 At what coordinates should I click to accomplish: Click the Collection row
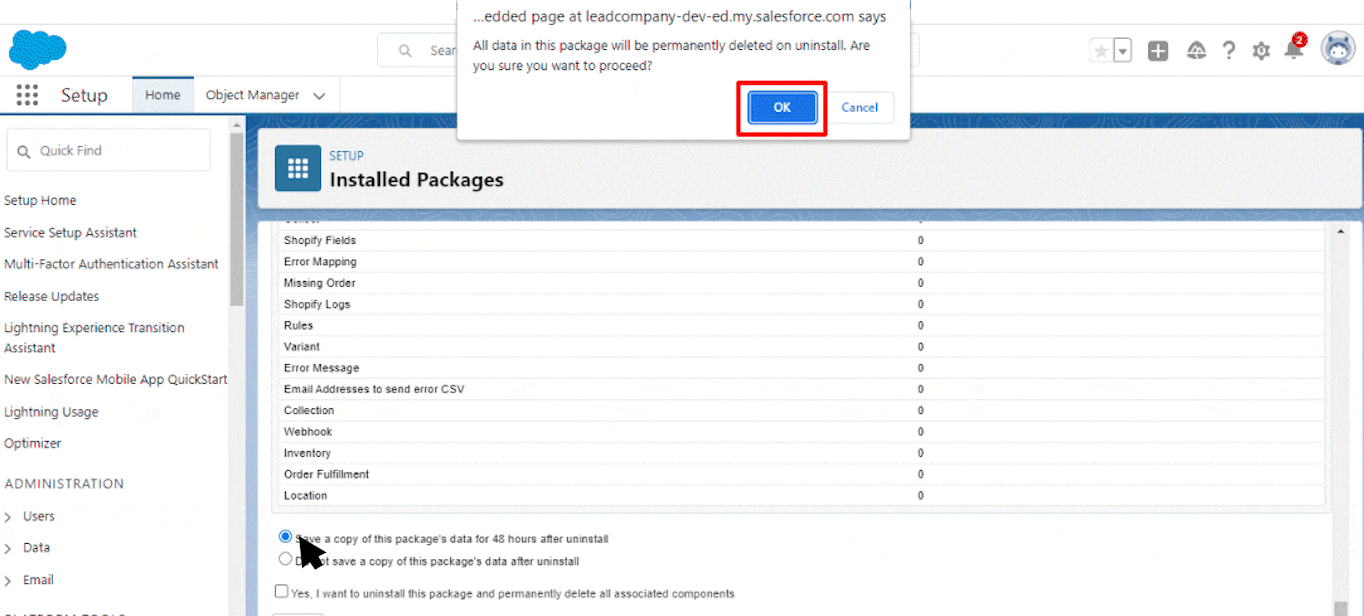801,411
